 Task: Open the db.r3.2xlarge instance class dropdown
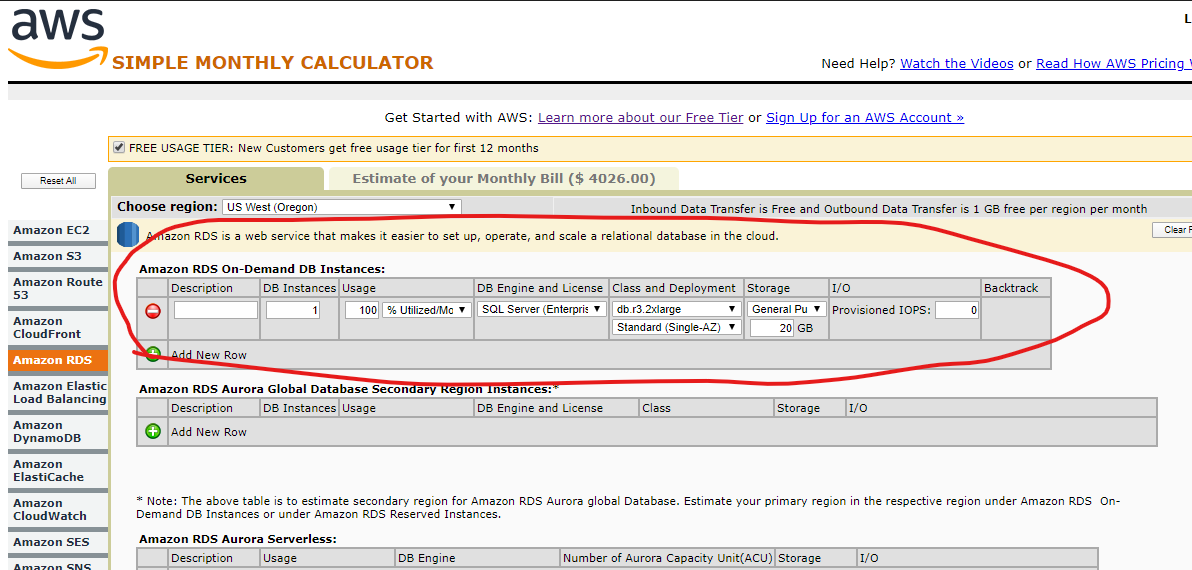point(677,309)
